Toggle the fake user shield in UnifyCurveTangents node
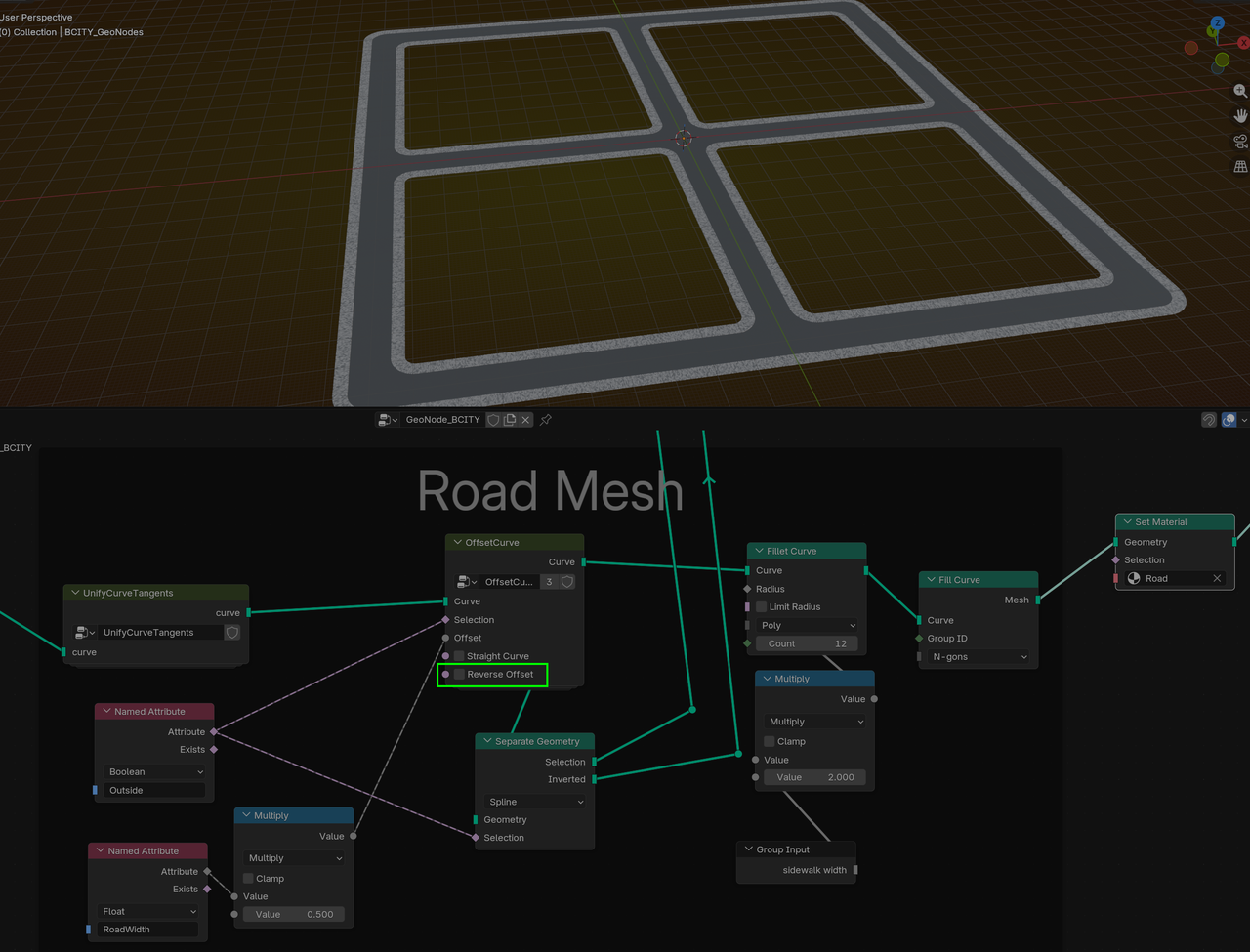 pos(232,633)
